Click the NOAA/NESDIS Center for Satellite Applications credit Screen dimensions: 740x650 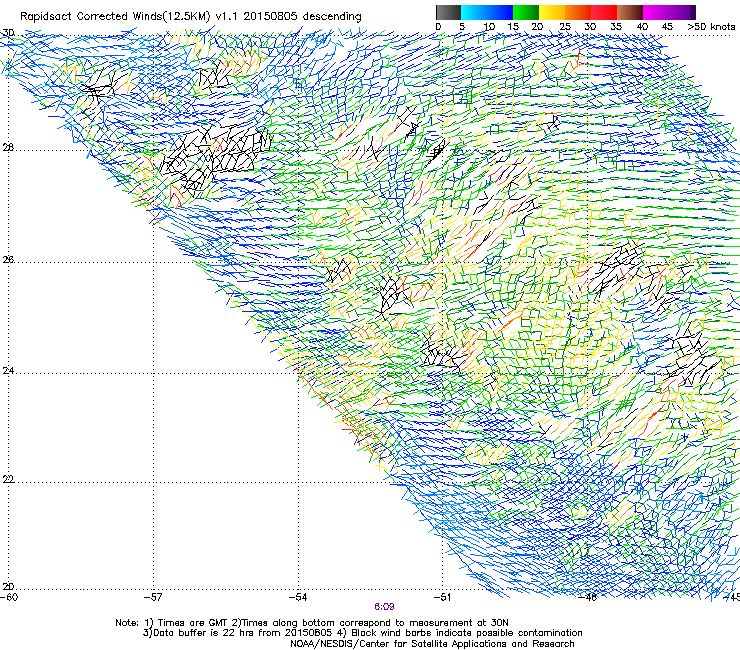coord(432,644)
